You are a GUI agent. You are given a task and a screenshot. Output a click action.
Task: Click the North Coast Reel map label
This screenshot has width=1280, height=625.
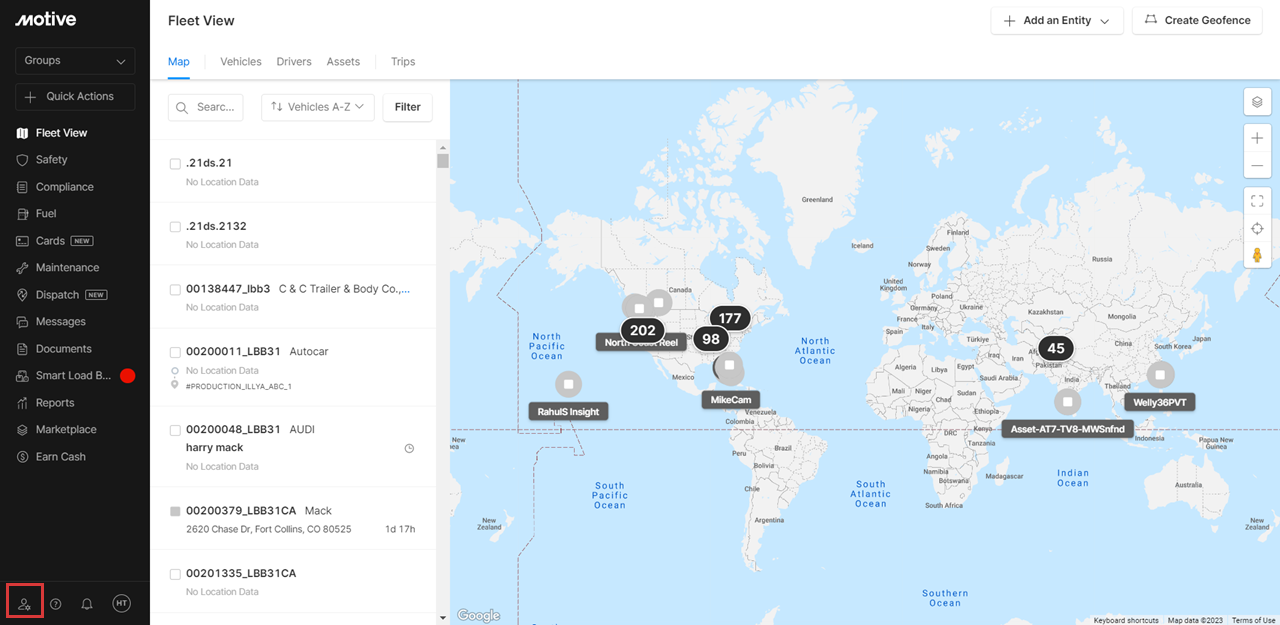click(641, 342)
